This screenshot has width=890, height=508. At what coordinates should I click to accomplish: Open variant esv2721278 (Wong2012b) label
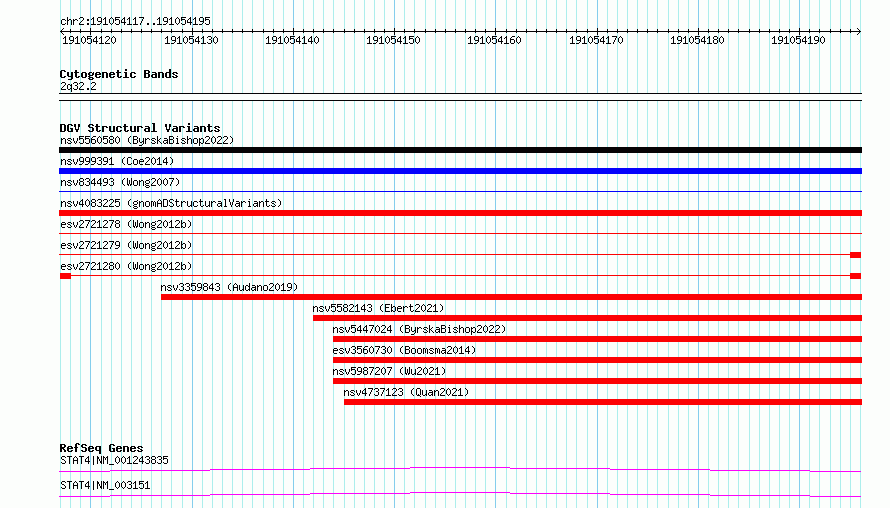tap(126, 224)
